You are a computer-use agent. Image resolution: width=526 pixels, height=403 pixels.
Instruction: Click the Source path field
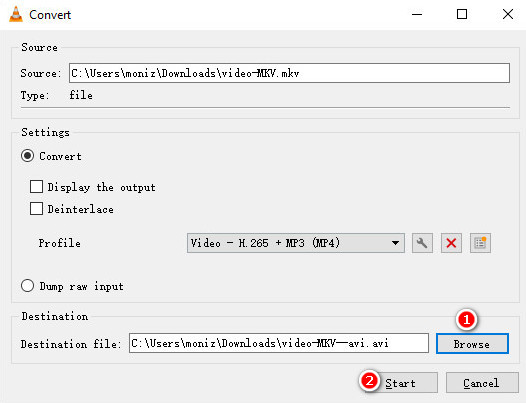click(289, 73)
